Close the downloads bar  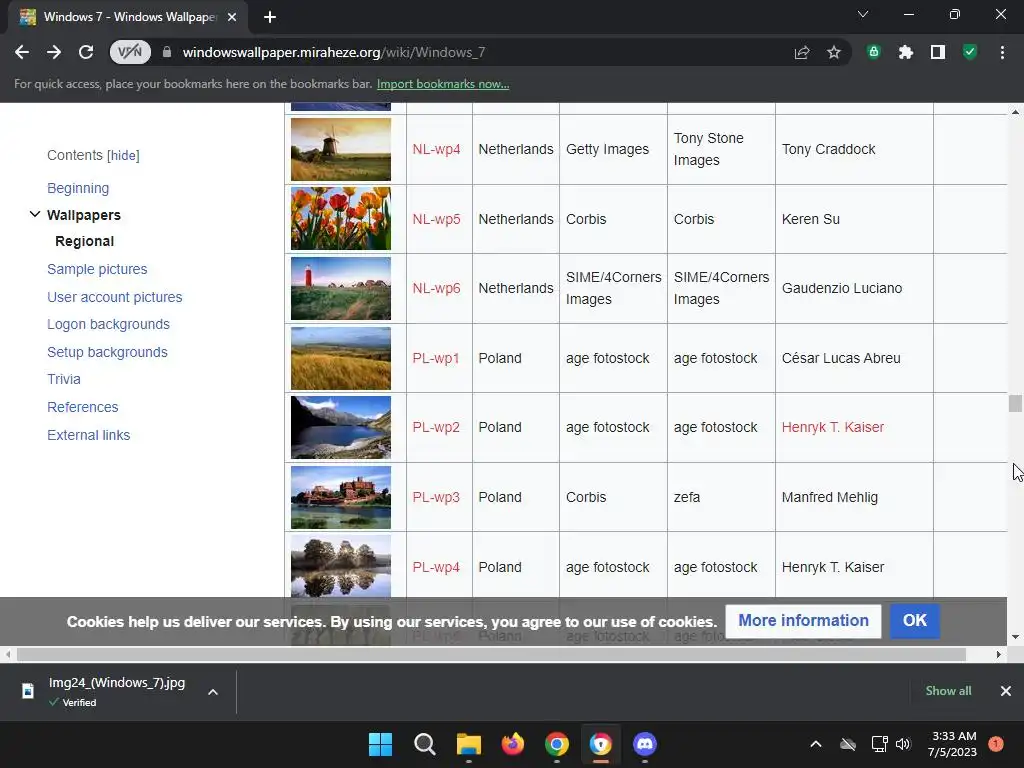(x=1006, y=691)
